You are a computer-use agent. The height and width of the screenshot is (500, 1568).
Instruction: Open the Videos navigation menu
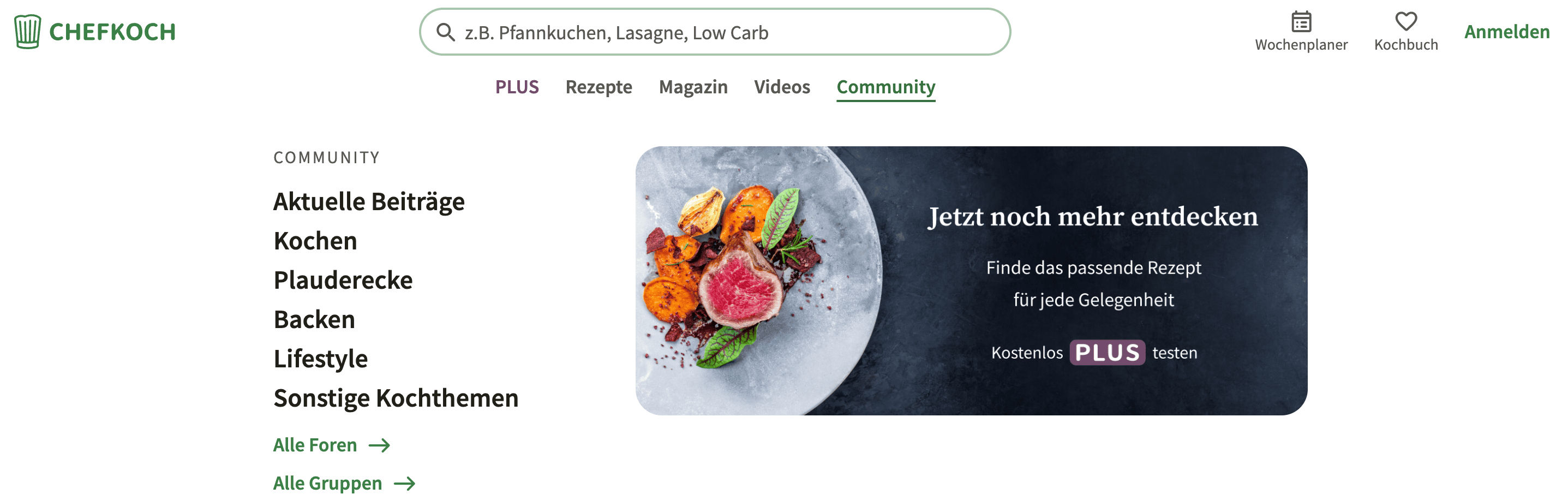pos(782,87)
